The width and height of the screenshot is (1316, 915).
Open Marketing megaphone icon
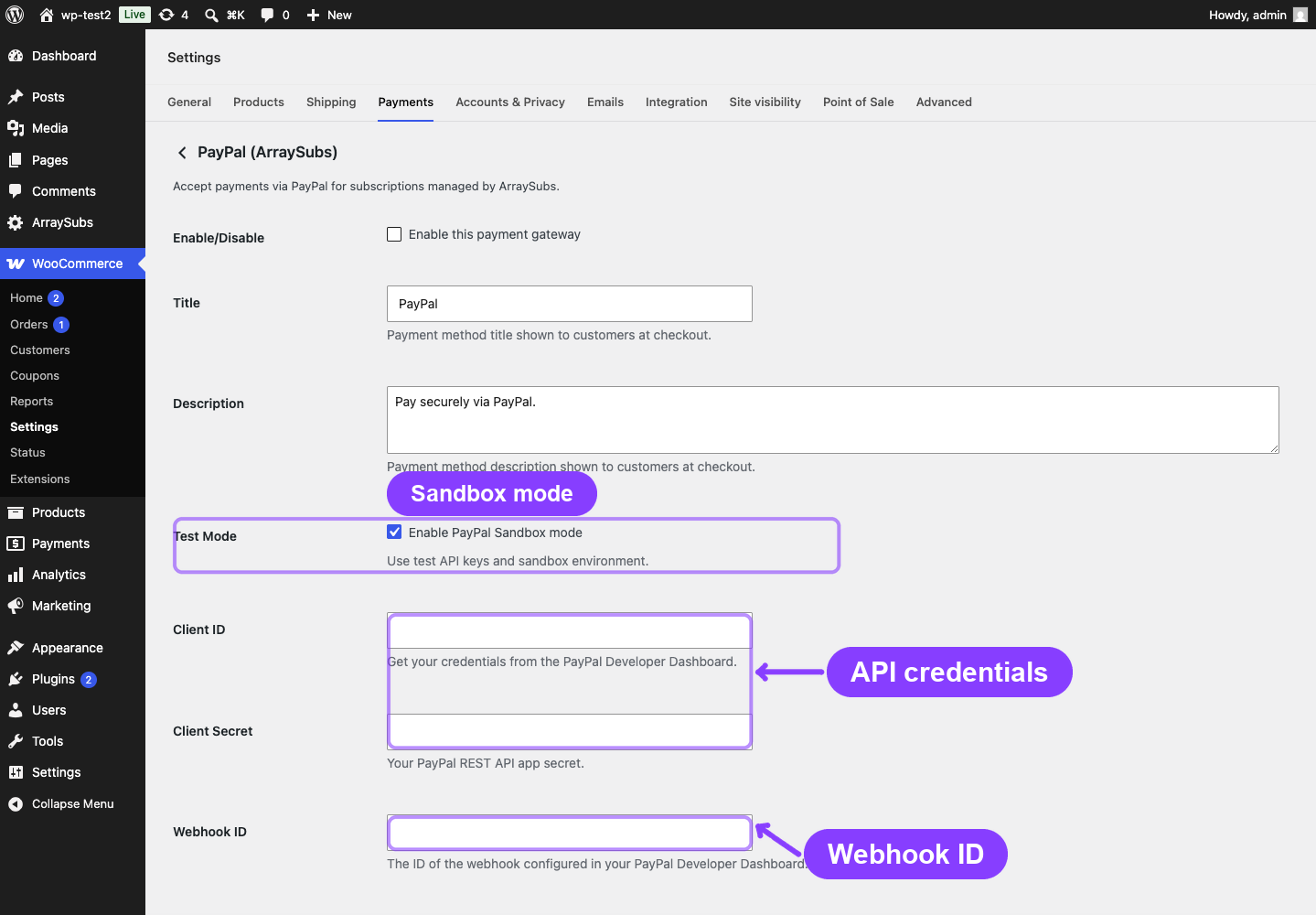(16, 606)
